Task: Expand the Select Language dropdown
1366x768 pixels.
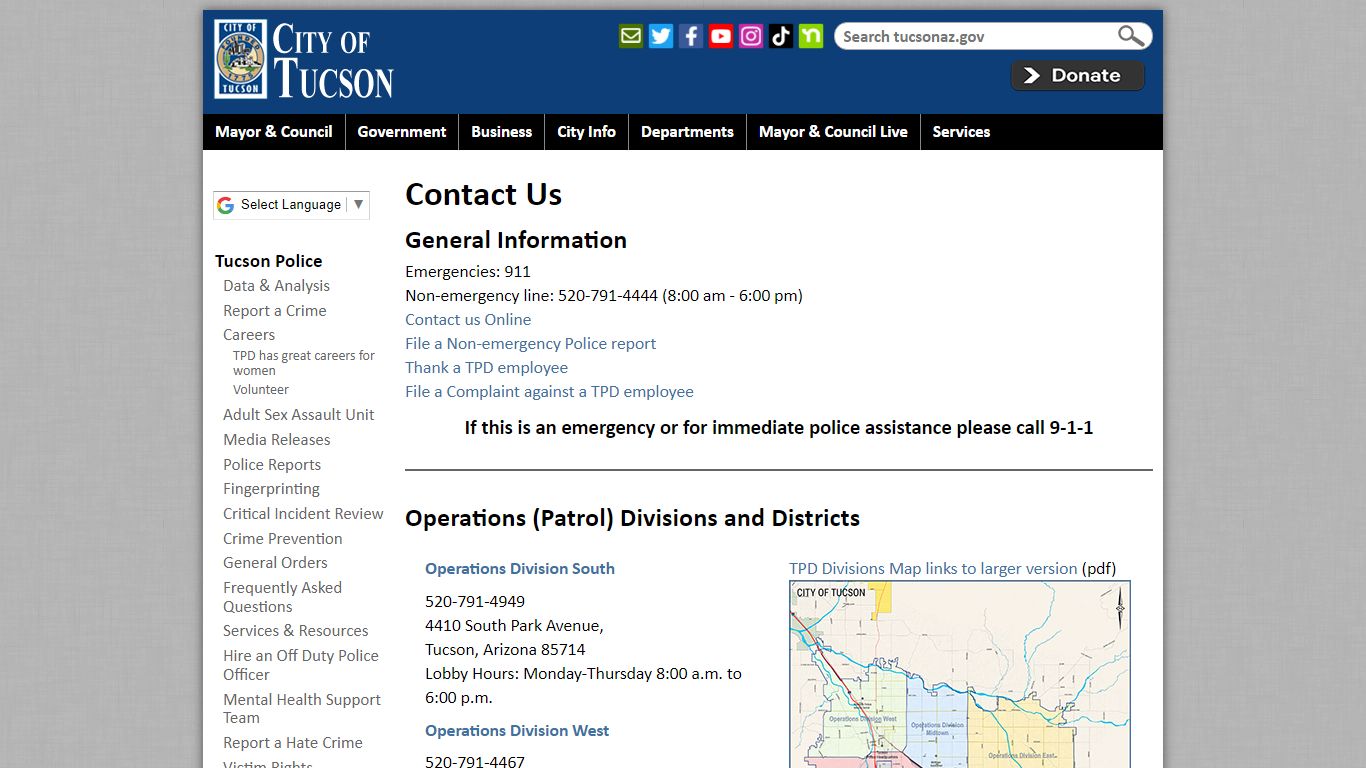Action: coord(291,205)
